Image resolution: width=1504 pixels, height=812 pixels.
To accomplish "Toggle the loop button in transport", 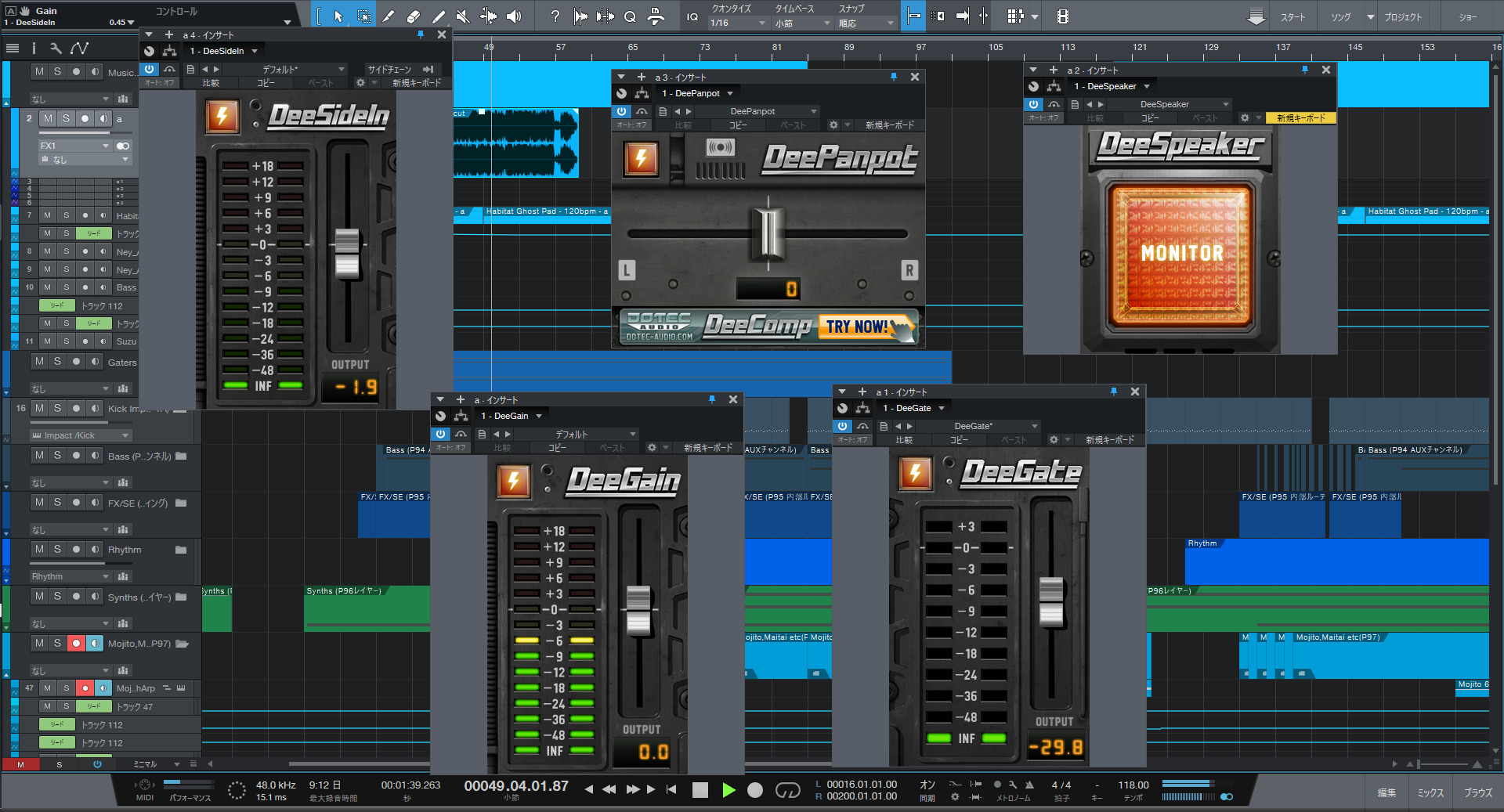I will 787,790.
